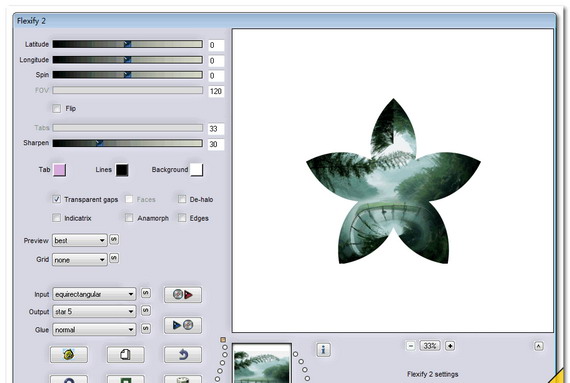
Task: Click the copy pages icon button
Action: [125, 354]
